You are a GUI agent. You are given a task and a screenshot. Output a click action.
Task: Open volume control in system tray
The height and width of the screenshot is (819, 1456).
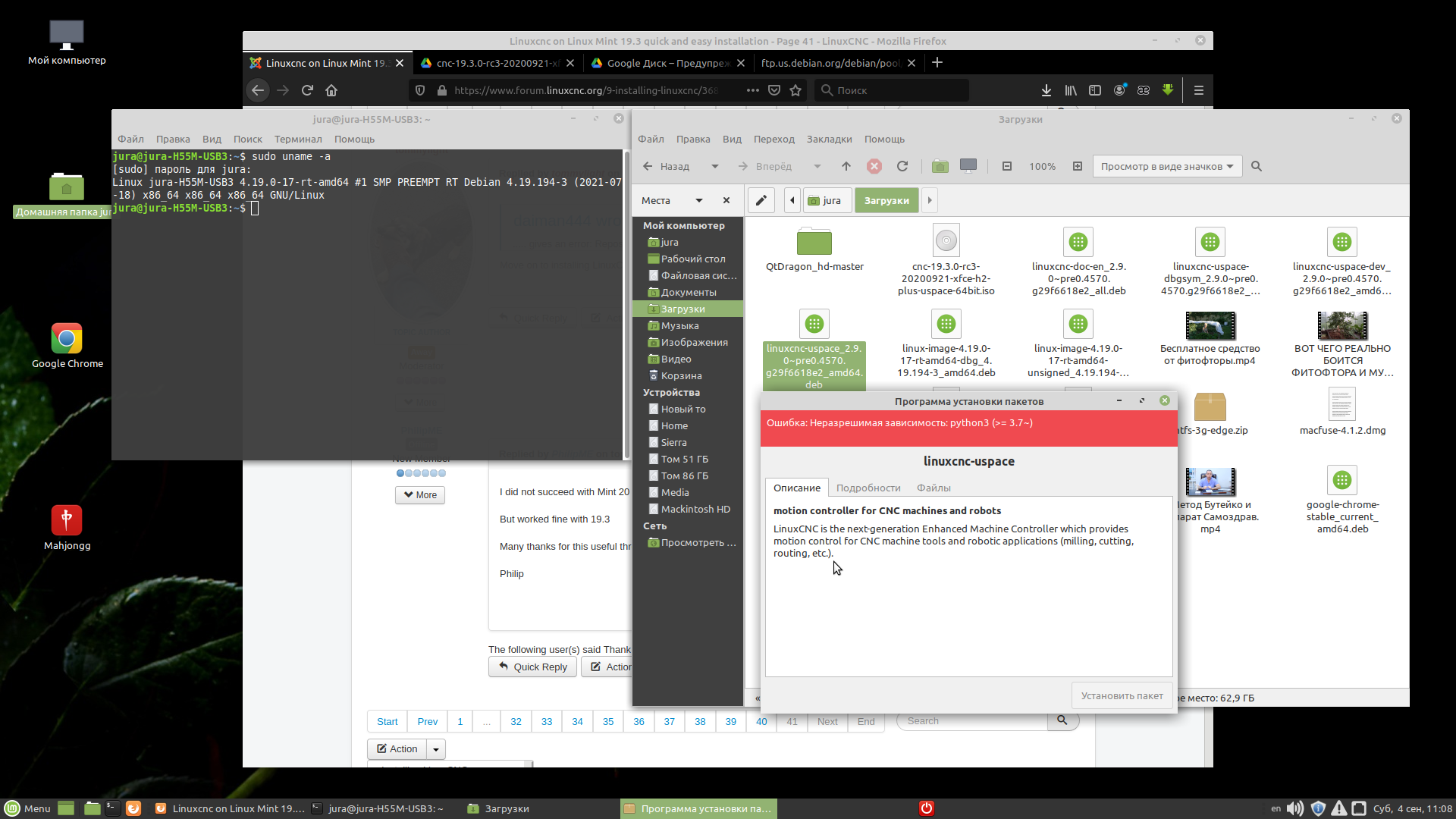point(1295,808)
